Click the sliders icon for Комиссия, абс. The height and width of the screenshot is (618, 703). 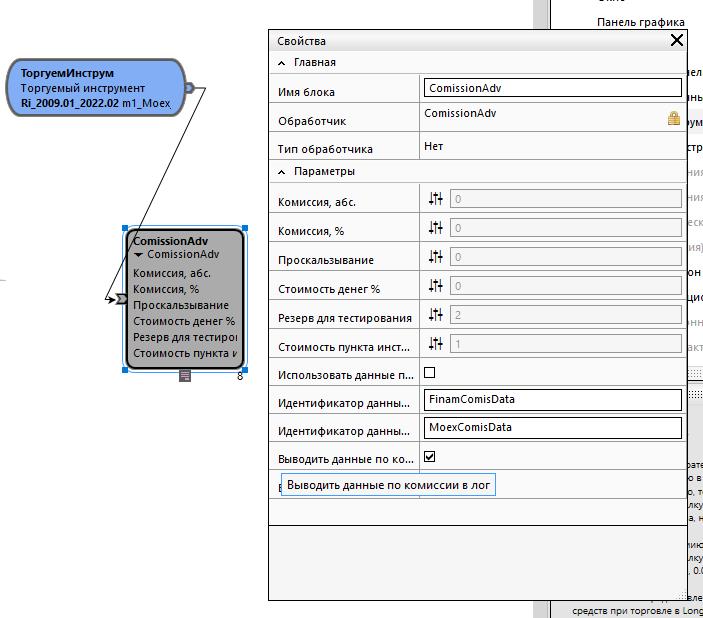click(x=435, y=199)
